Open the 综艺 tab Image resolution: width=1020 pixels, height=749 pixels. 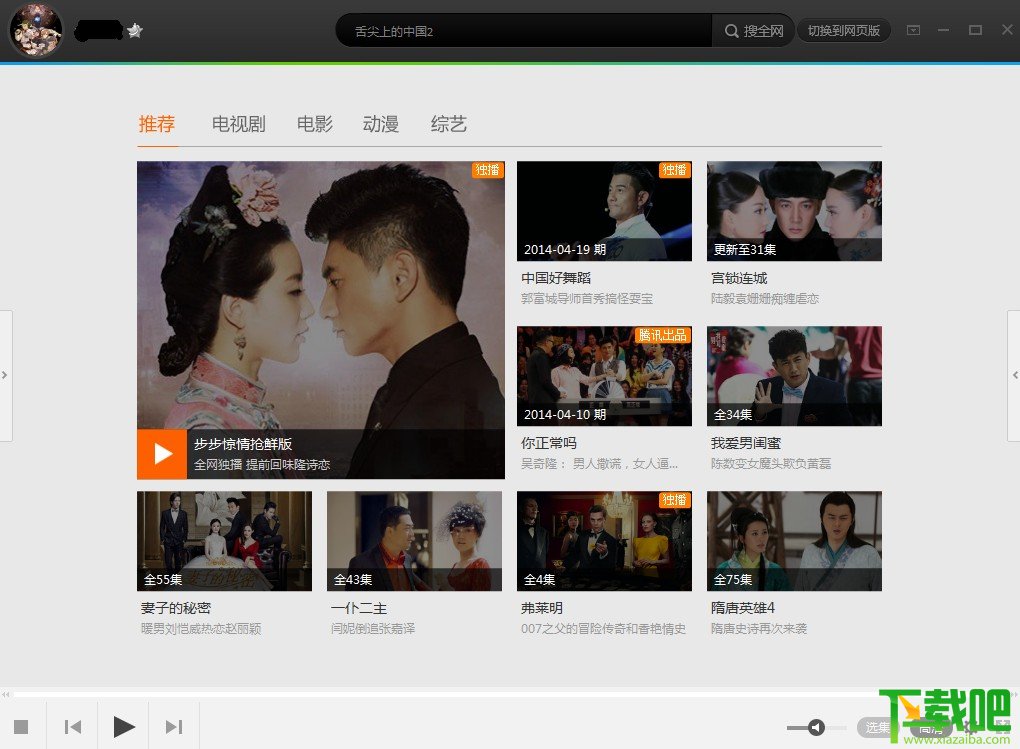(448, 124)
